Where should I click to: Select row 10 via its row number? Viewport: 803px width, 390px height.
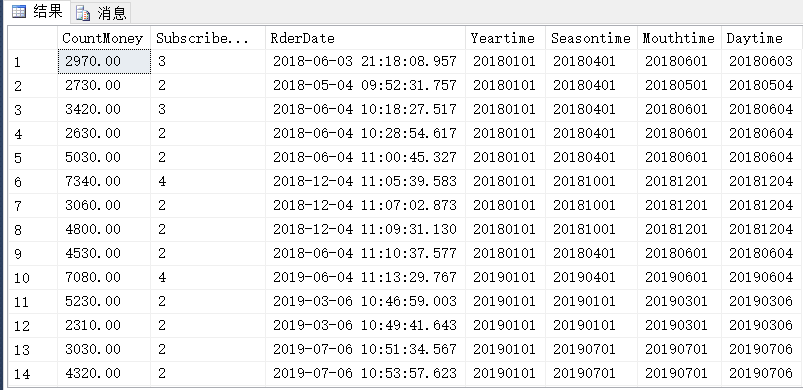[33, 278]
